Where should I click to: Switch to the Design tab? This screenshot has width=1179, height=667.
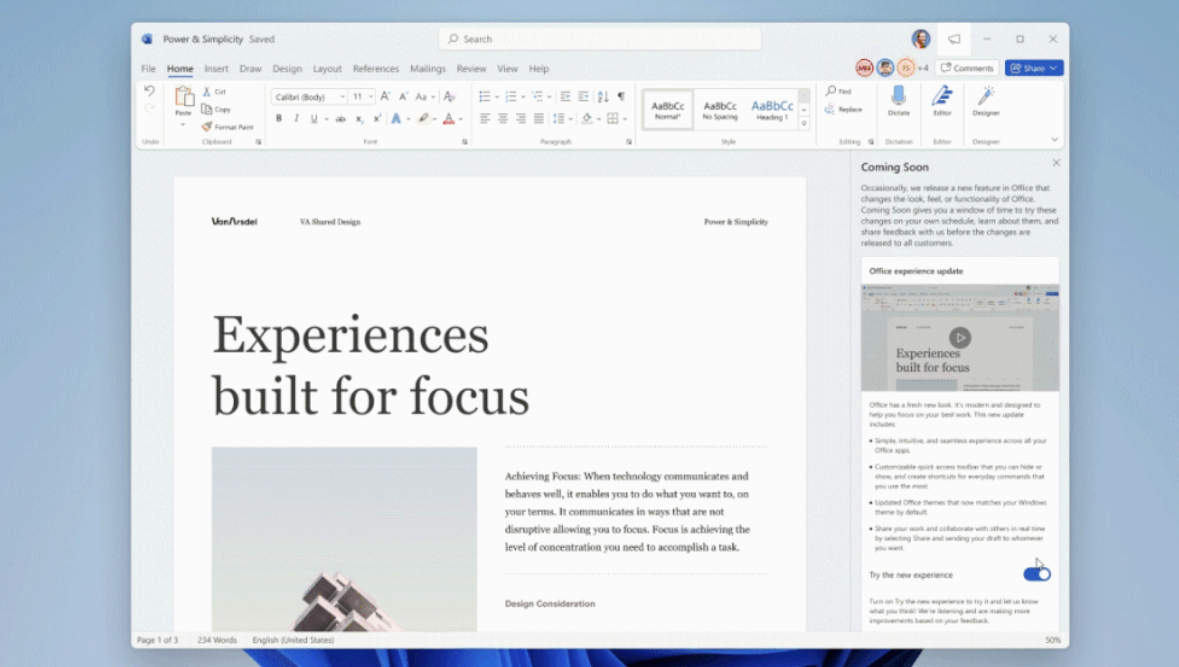tap(287, 68)
